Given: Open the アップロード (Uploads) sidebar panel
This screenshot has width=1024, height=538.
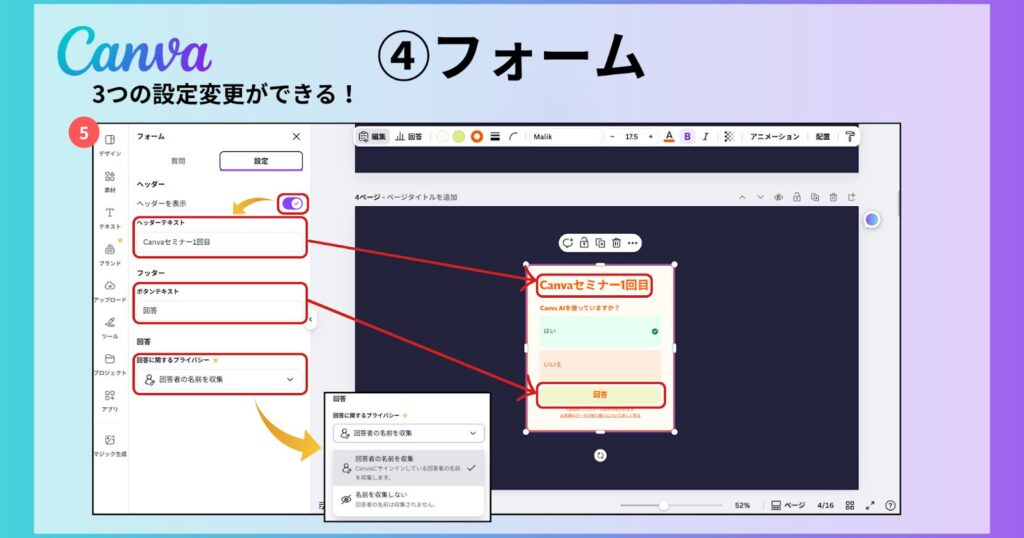Looking at the screenshot, I should click(x=110, y=291).
